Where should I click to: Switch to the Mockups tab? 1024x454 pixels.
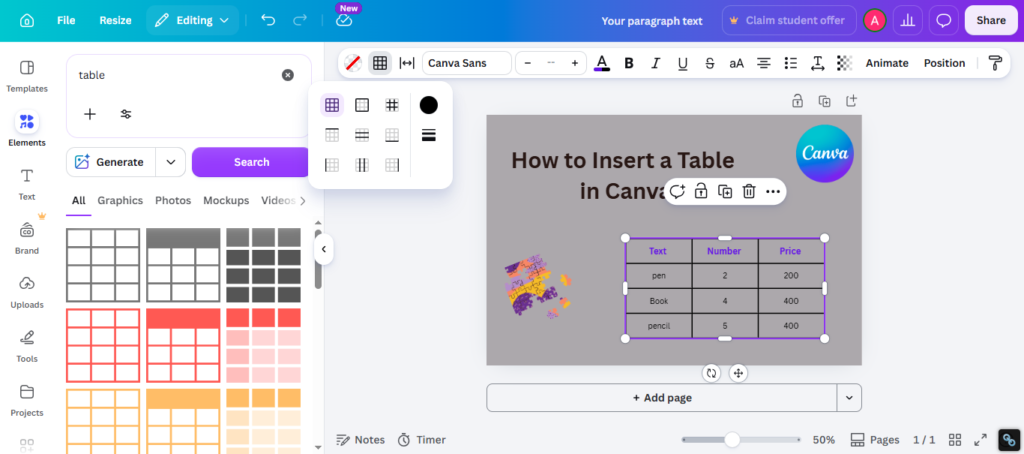[x=226, y=201]
